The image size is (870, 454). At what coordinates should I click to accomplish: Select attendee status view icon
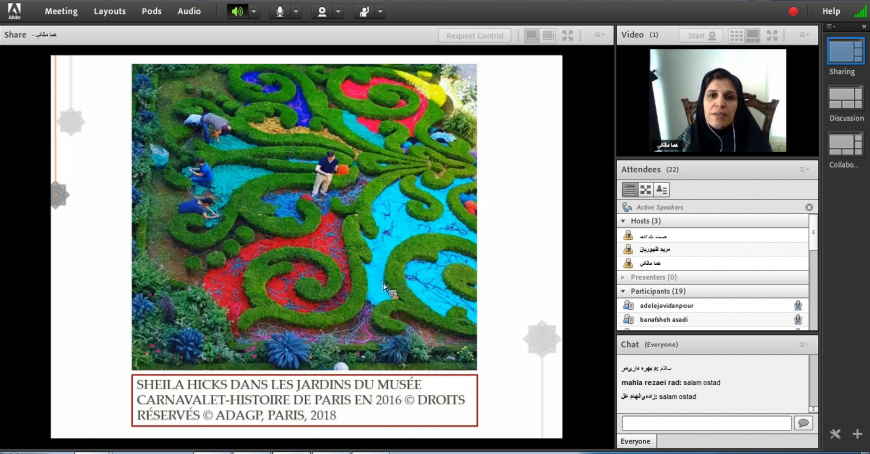(662, 189)
